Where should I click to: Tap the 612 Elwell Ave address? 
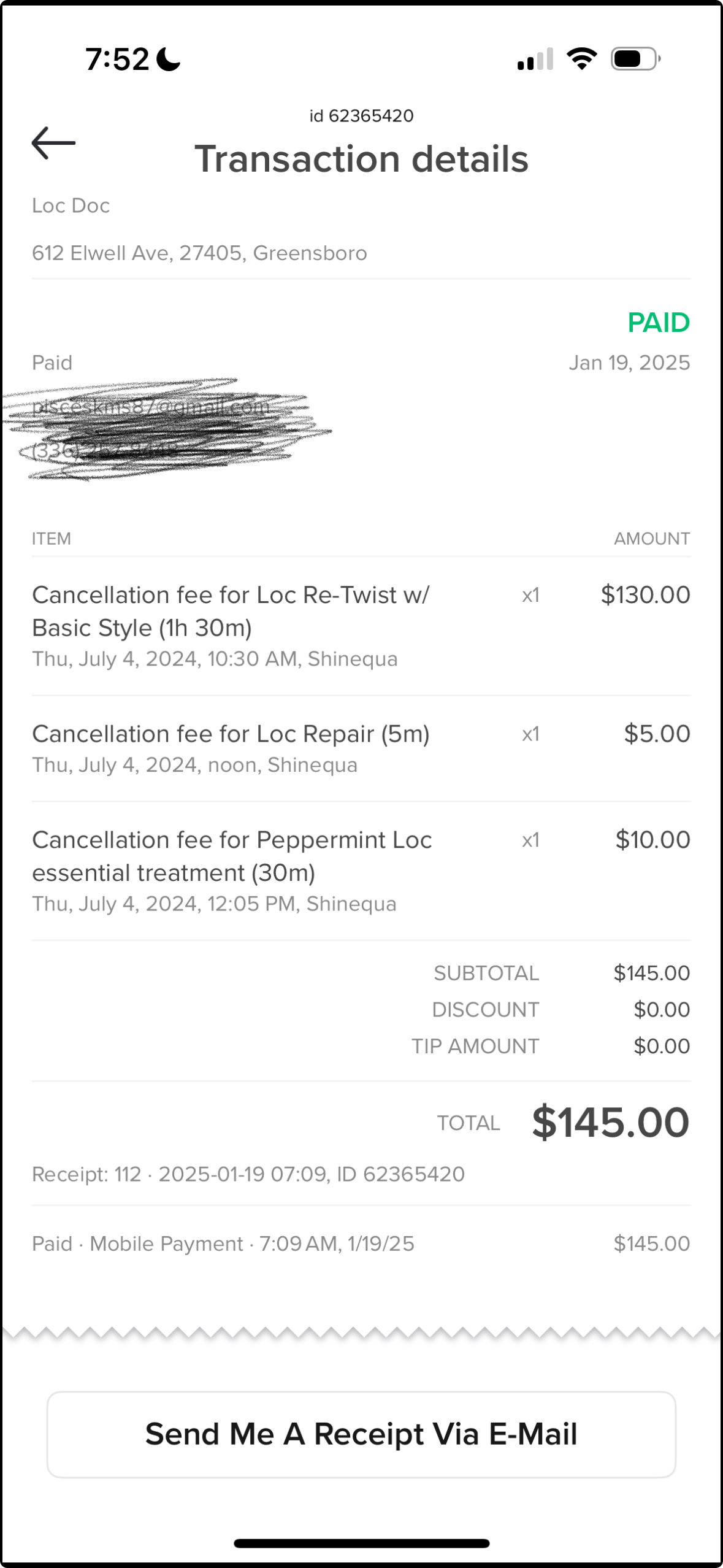click(199, 253)
